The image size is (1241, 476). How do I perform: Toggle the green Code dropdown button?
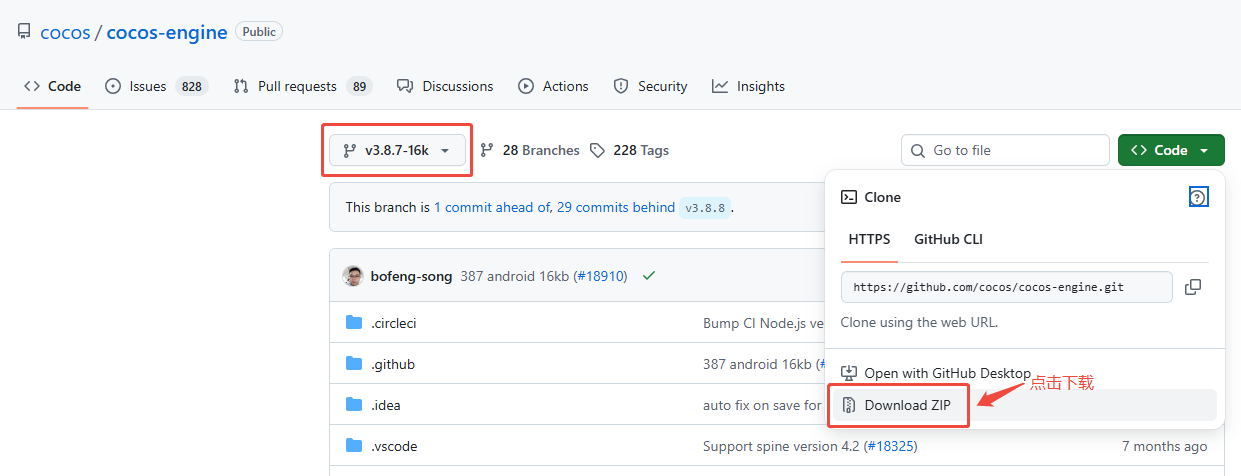pyautogui.click(x=1171, y=150)
